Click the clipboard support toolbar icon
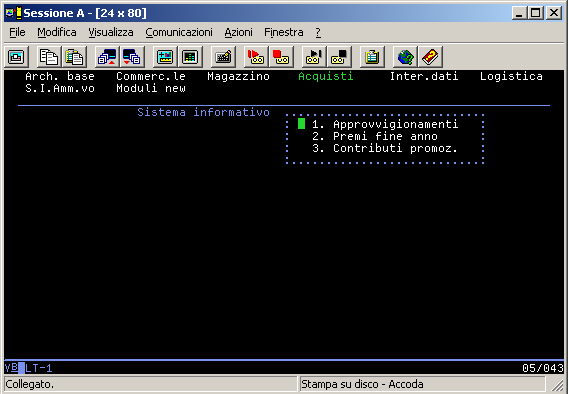 coord(372,57)
